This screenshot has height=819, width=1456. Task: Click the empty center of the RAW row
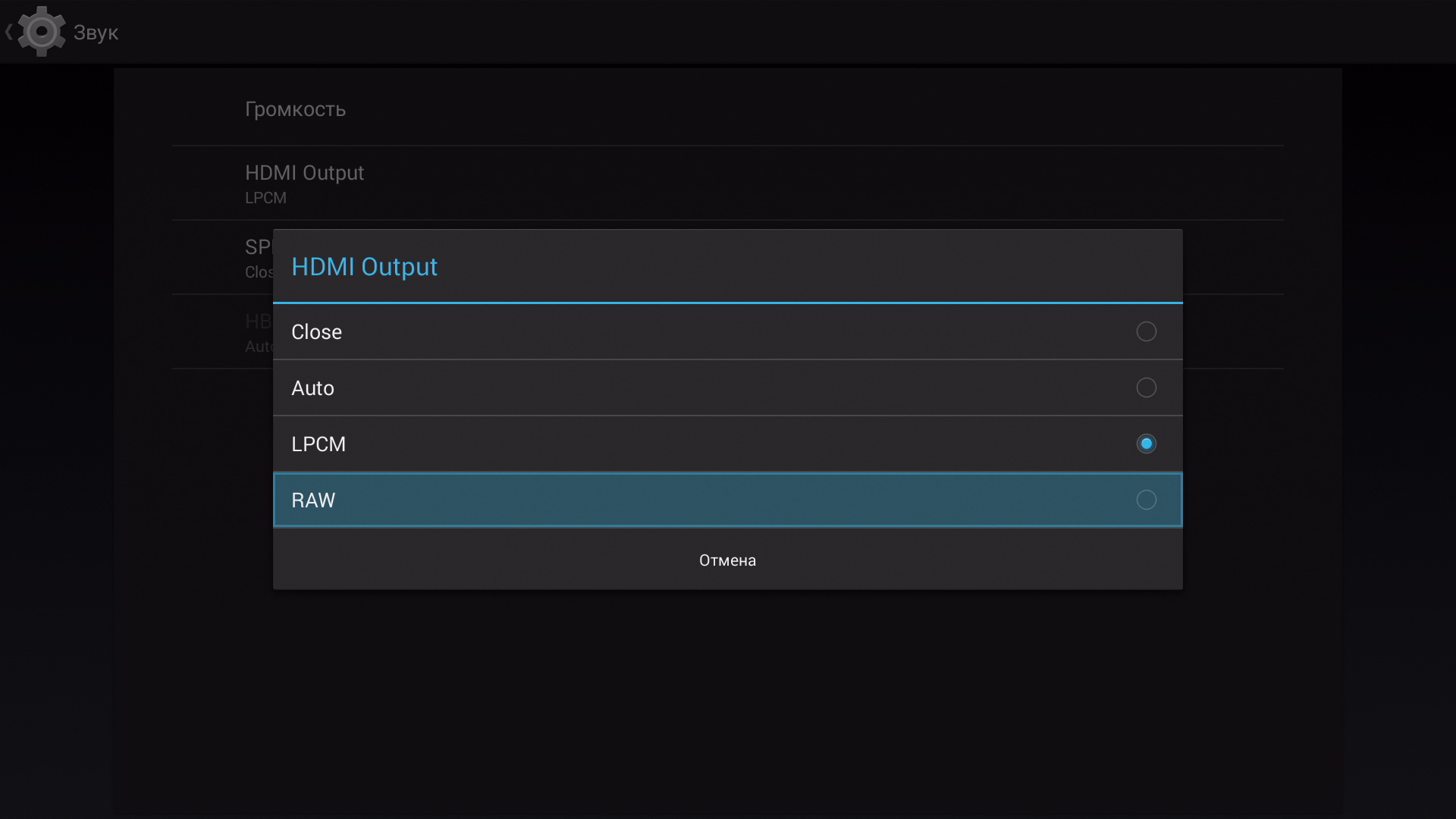tap(728, 500)
